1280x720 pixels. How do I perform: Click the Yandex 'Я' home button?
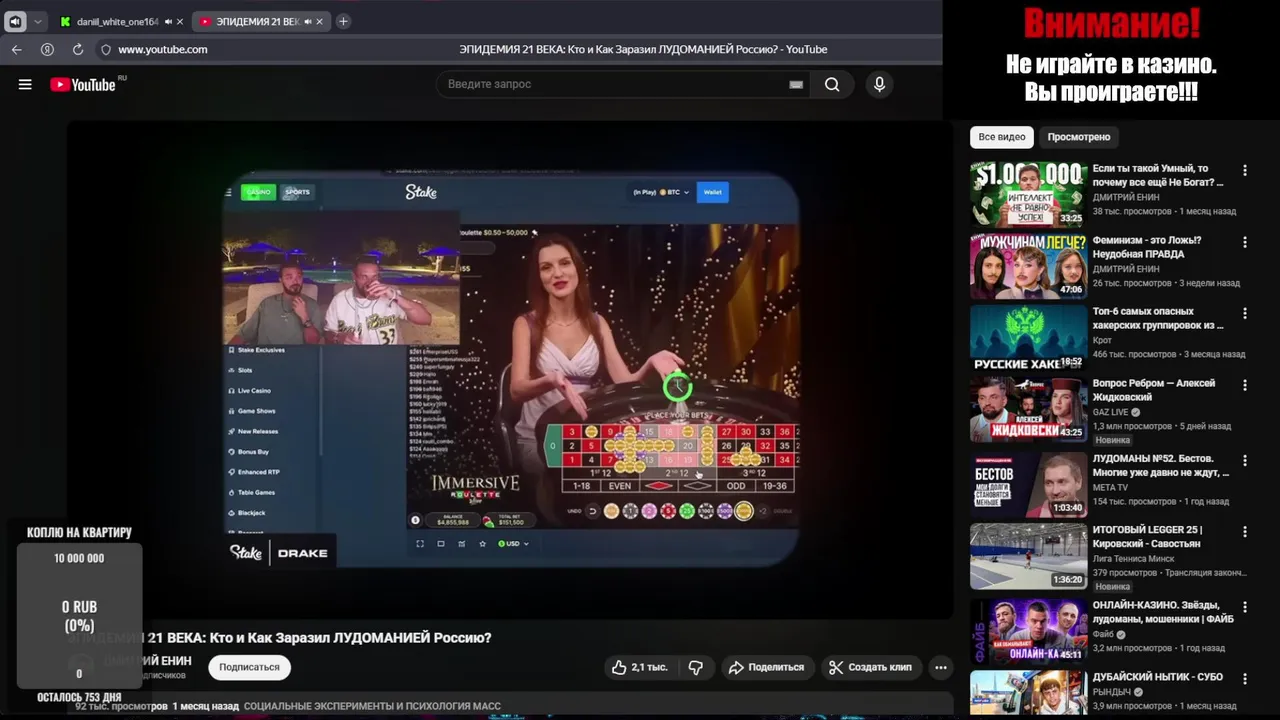[x=47, y=49]
